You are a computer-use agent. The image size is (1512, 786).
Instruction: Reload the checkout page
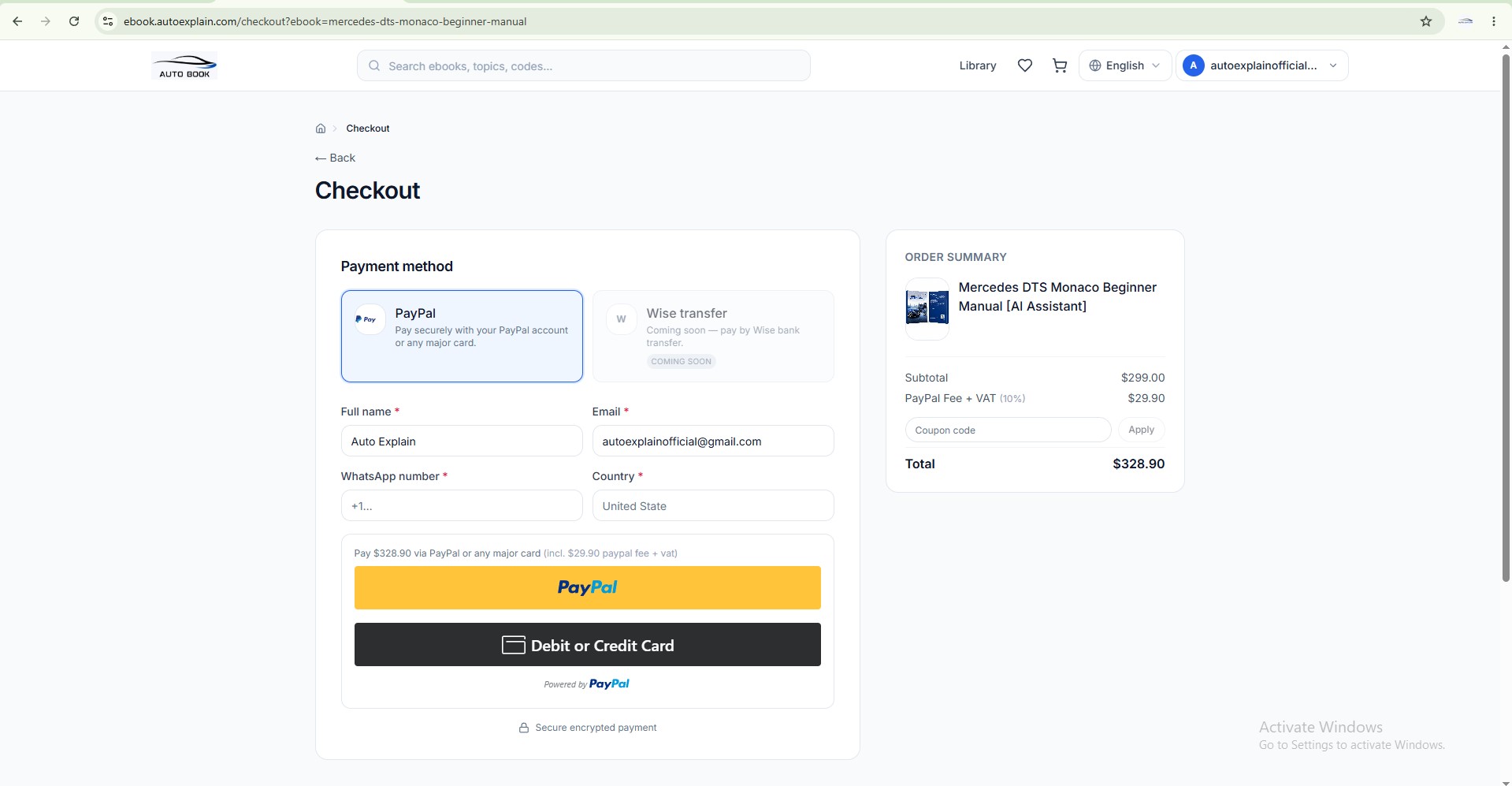[74, 21]
